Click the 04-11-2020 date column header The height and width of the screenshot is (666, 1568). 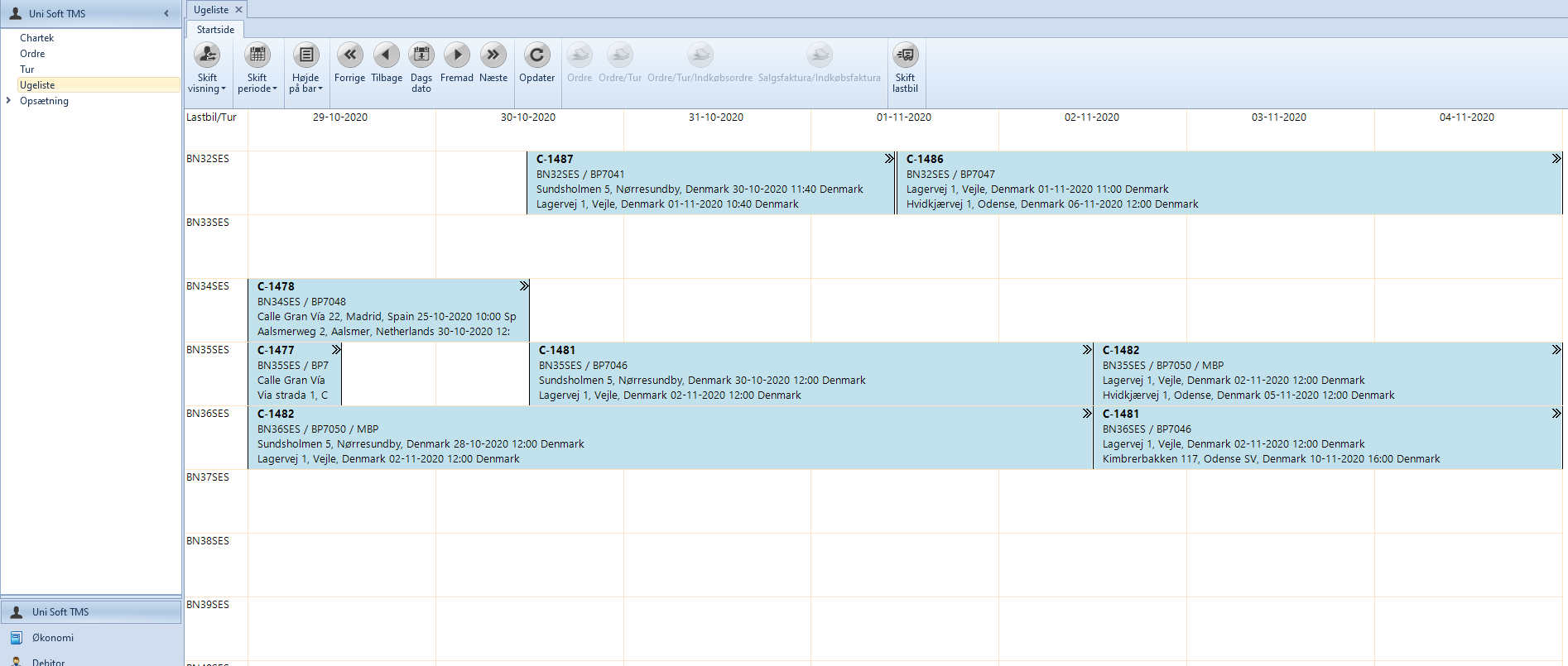(x=1467, y=117)
